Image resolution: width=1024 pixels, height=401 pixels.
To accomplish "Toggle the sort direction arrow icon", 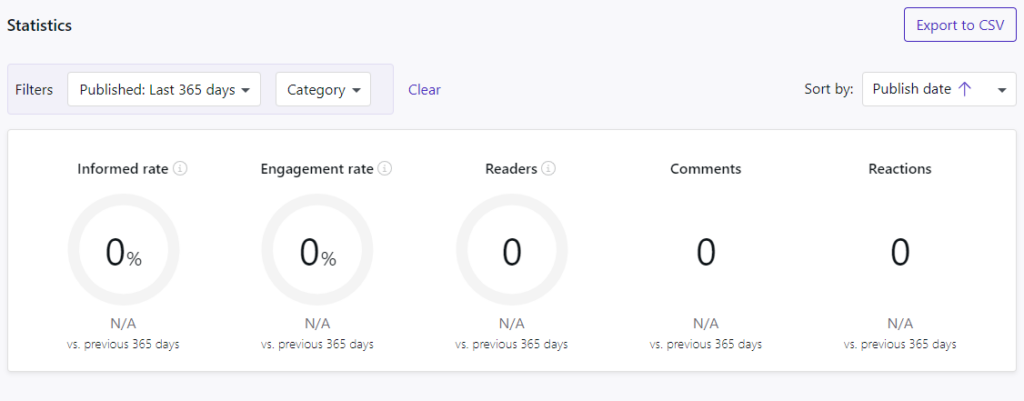I will click(965, 89).
